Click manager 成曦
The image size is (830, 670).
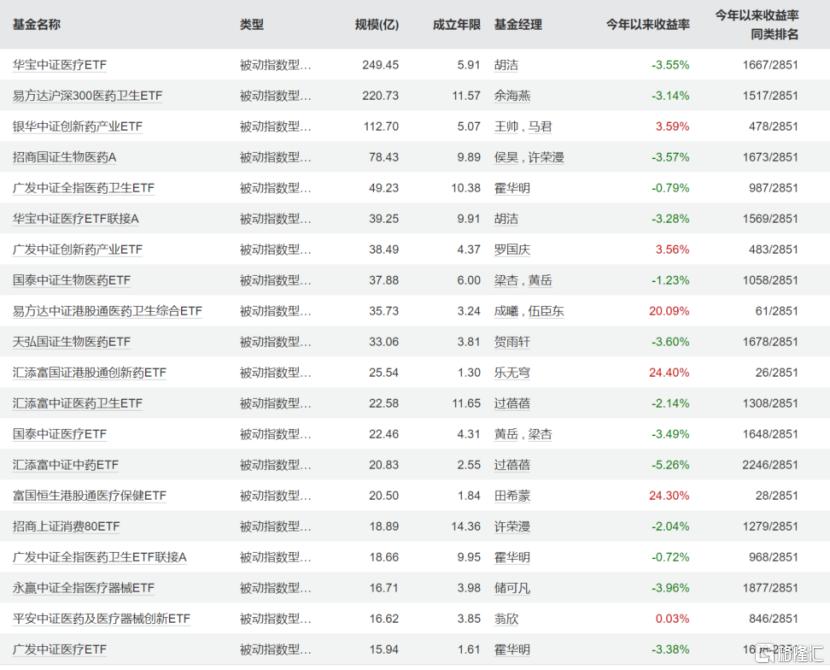pyautogui.click(x=506, y=311)
